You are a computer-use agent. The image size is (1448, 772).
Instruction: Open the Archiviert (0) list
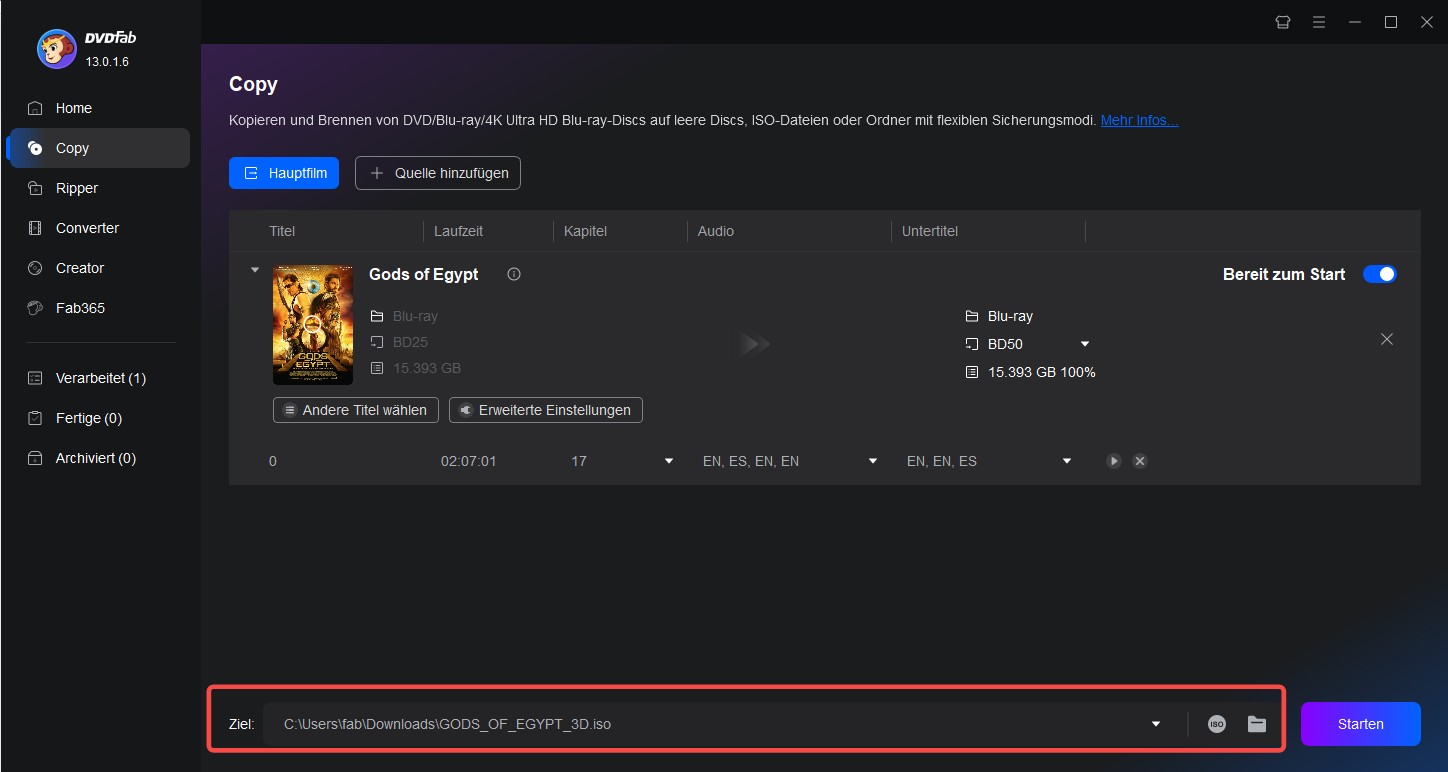click(x=97, y=458)
